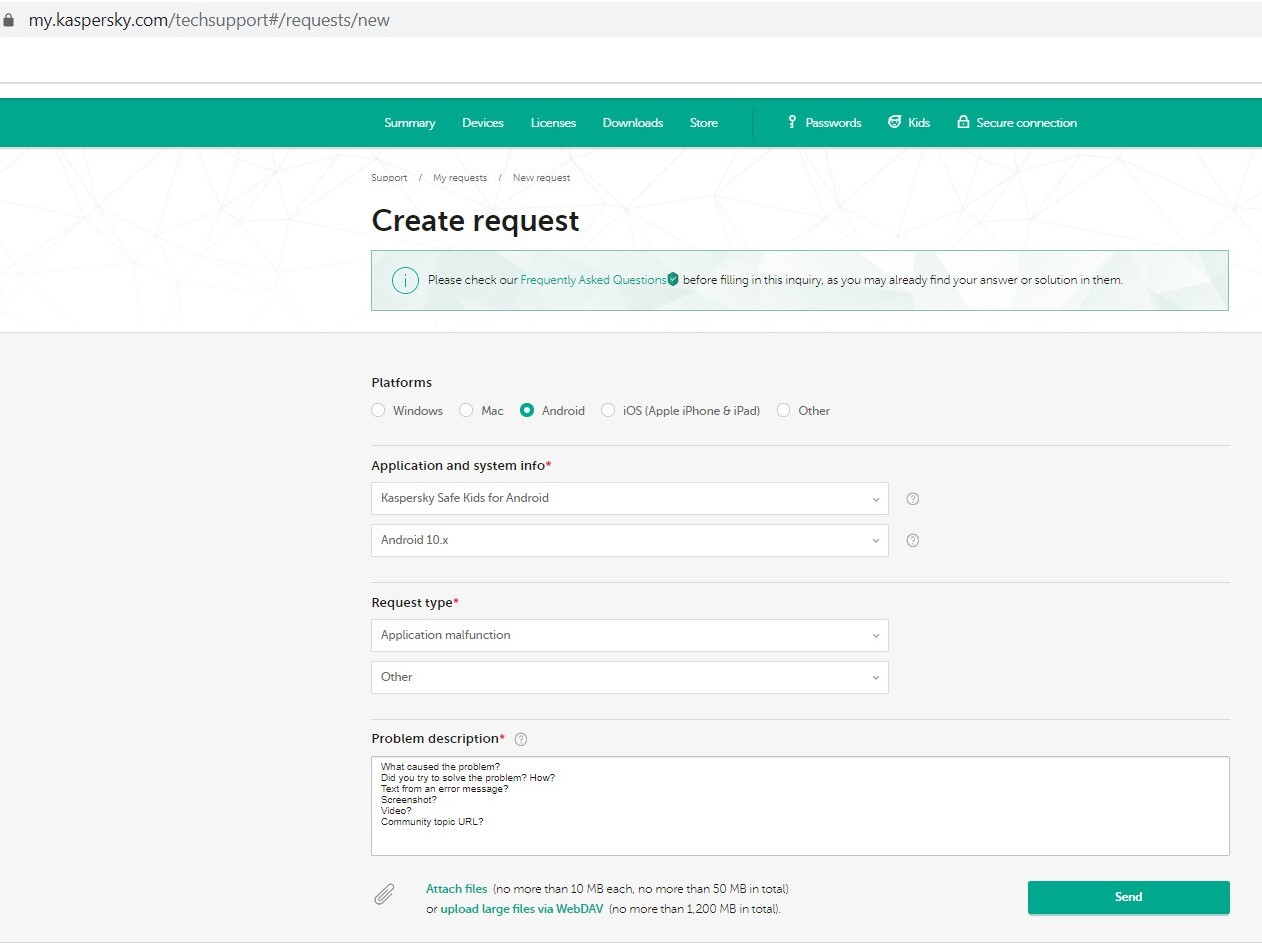
Task: Click the Platforms section label
Action: click(402, 383)
